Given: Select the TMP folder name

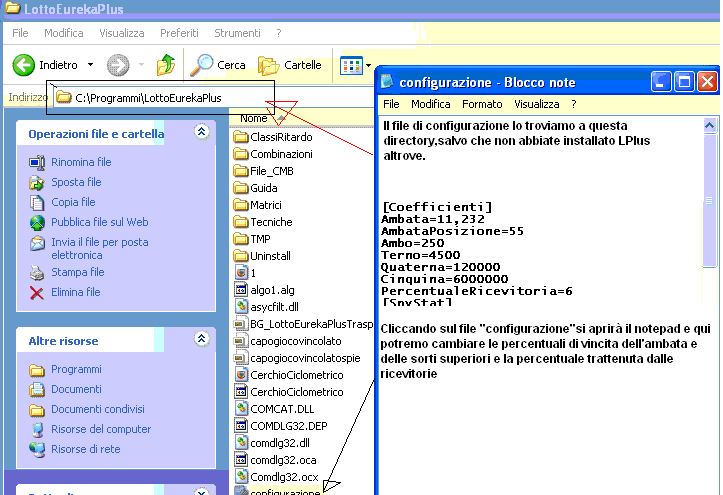Looking at the screenshot, I should [260, 239].
